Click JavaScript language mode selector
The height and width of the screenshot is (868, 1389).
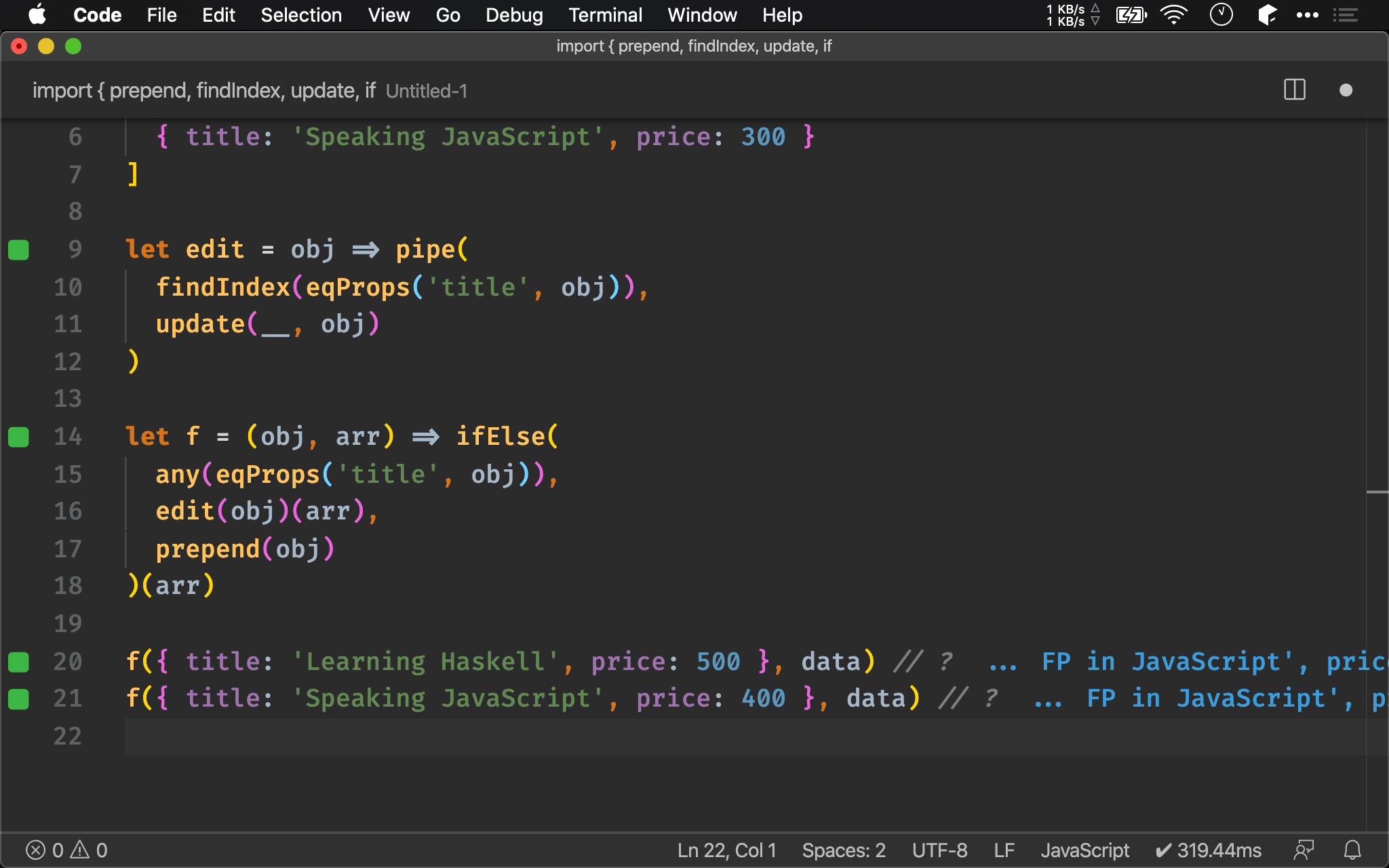click(1085, 850)
